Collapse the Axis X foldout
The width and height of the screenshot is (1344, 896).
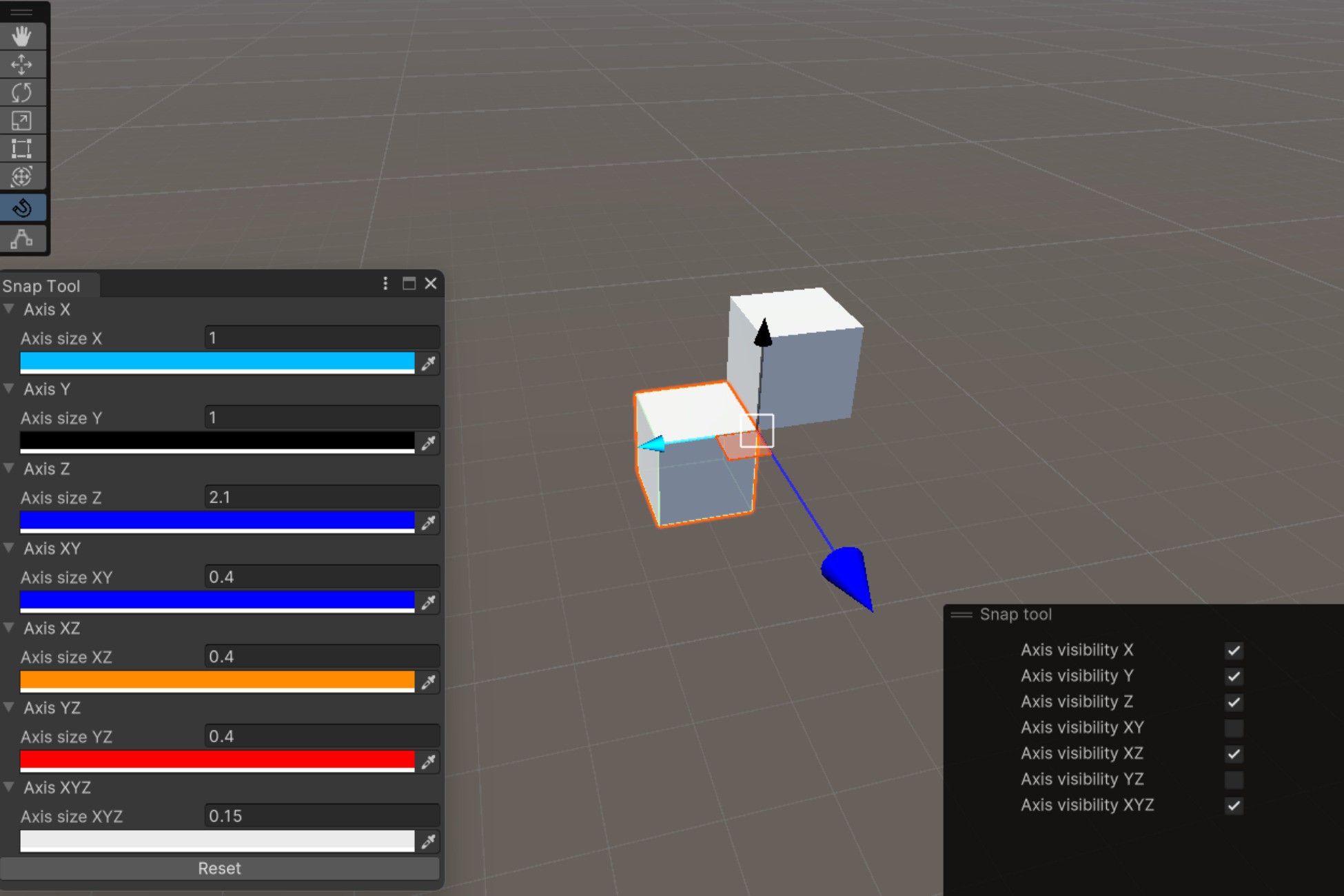(x=9, y=309)
